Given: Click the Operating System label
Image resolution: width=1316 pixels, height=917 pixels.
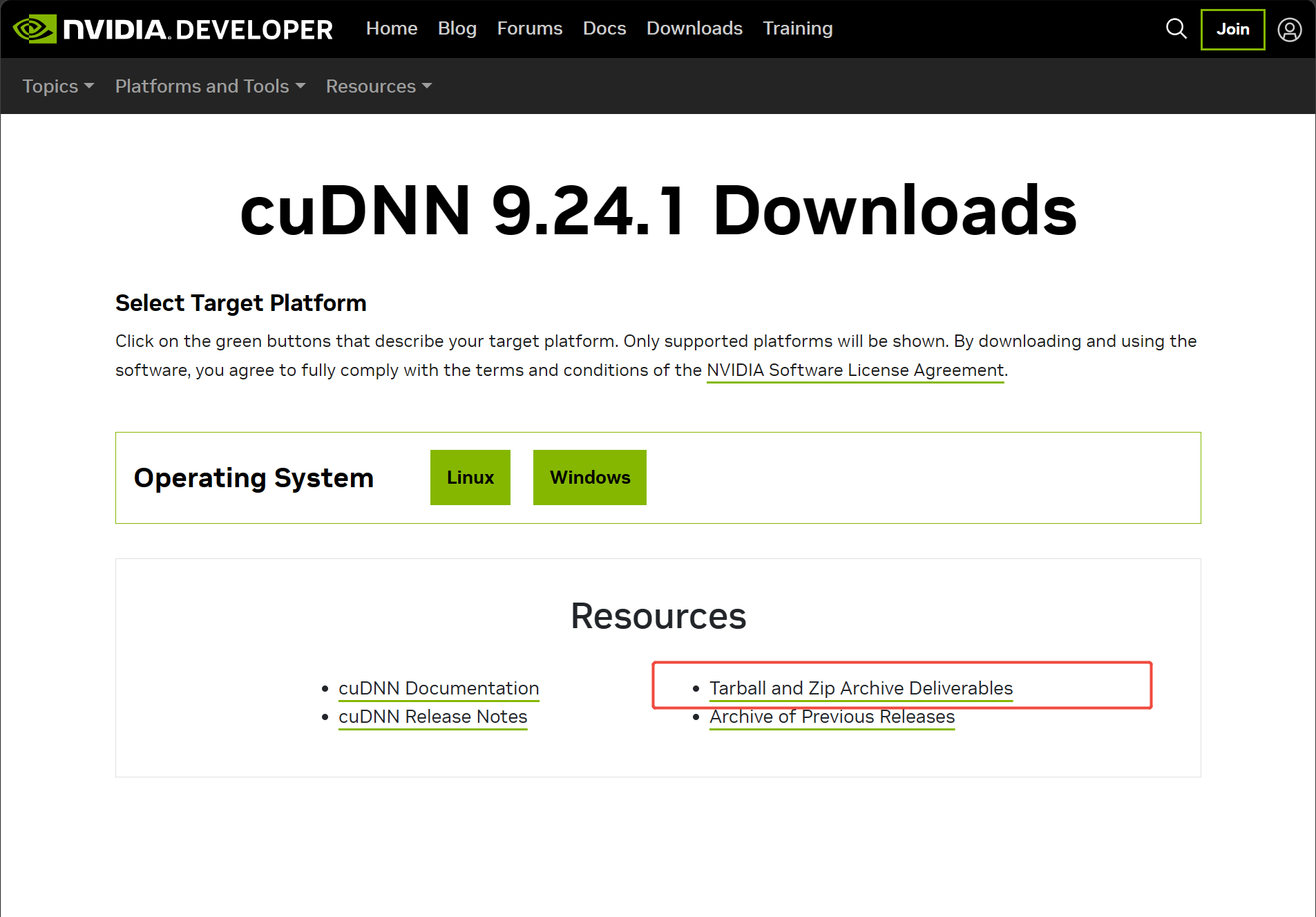Looking at the screenshot, I should pyautogui.click(x=254, y=478).
